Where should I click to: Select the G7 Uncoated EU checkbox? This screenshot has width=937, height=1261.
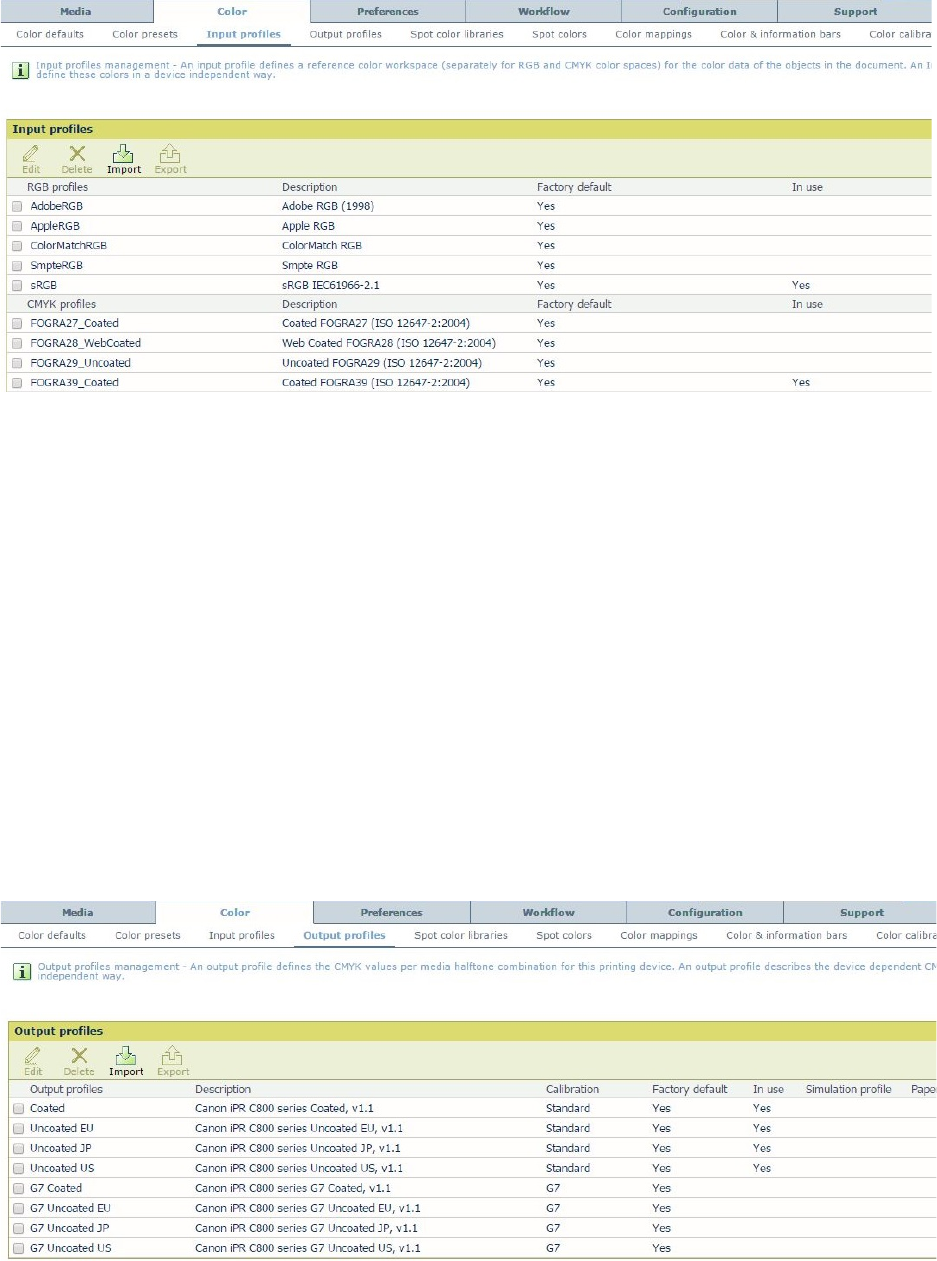(x=19, y=1209)
